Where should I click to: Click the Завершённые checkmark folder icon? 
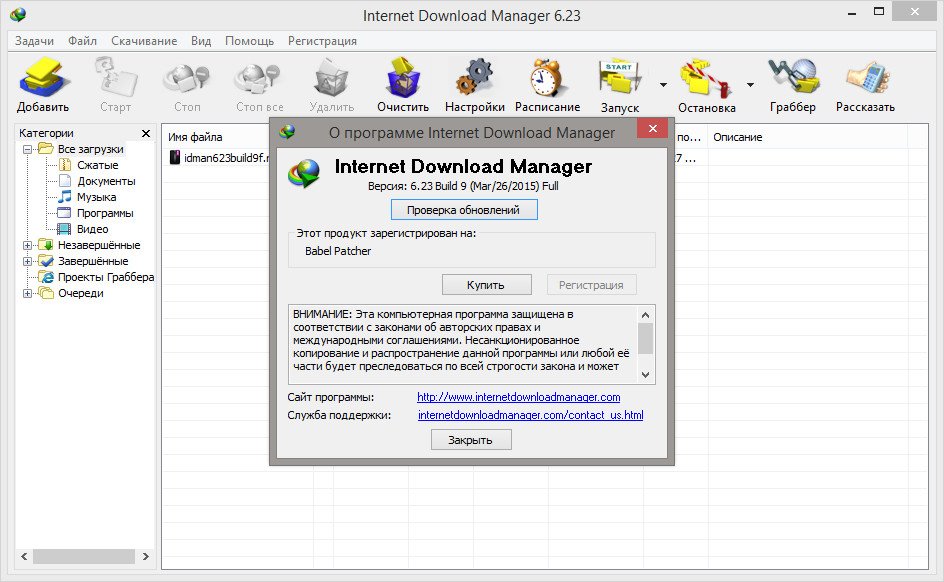(x=46, y=261)
